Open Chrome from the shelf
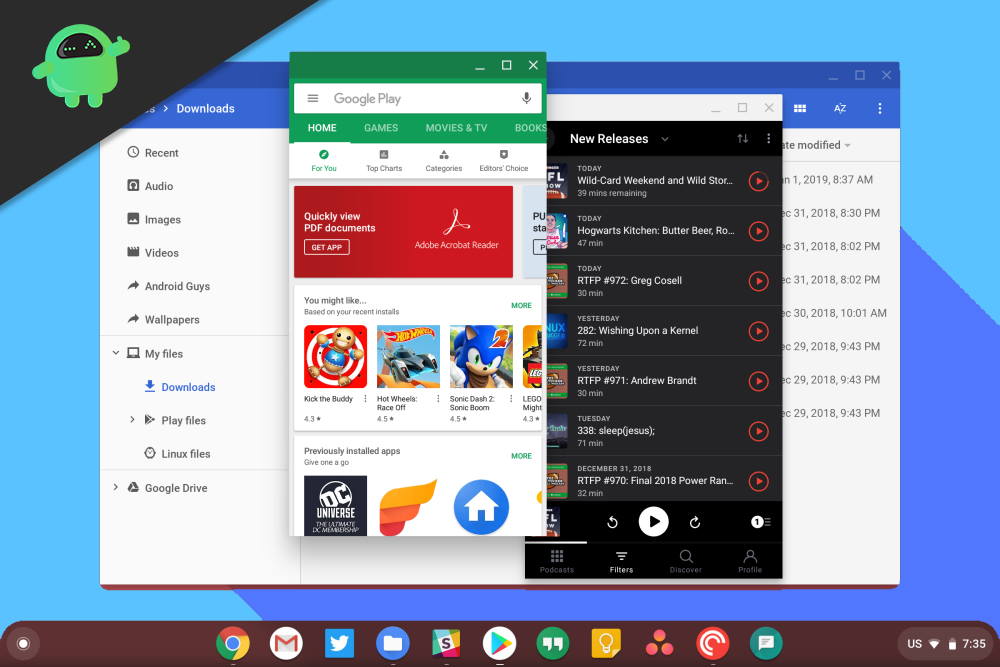Image resolution: width=1000 pixels, height=667 pixels. [233, 643]
